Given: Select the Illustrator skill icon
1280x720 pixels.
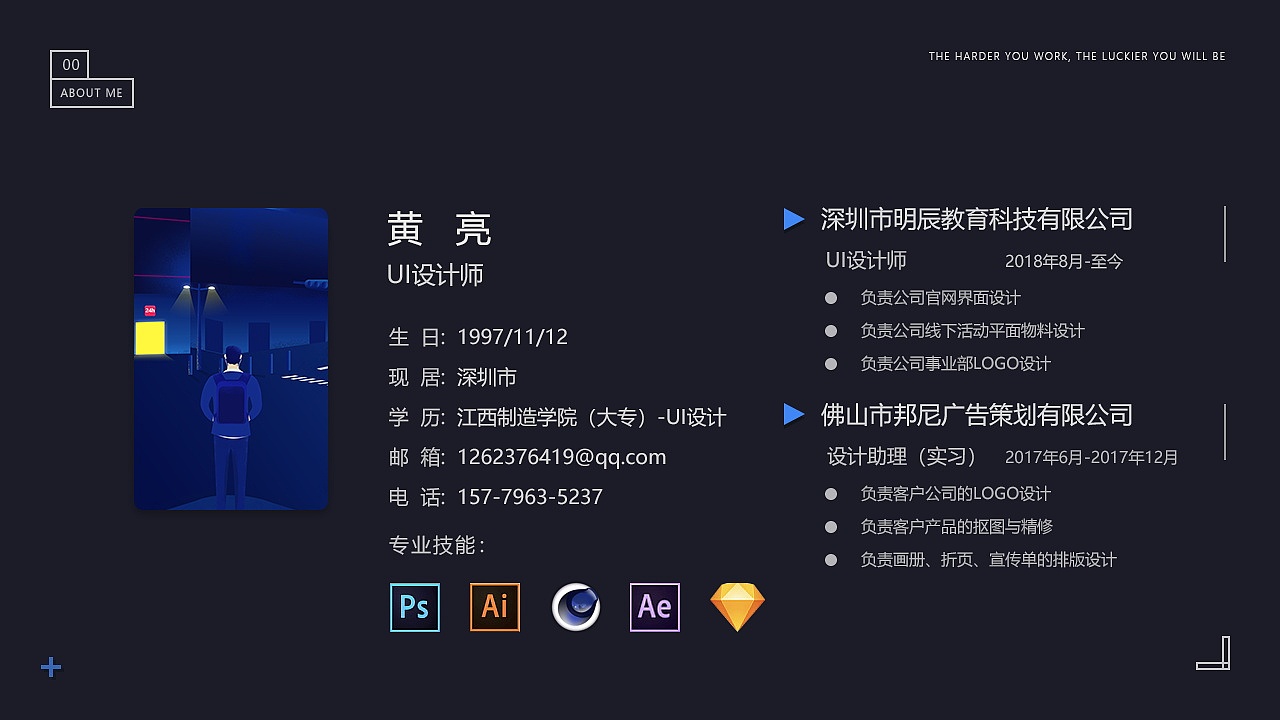Looking at the screenshot, I should [494, 607].
